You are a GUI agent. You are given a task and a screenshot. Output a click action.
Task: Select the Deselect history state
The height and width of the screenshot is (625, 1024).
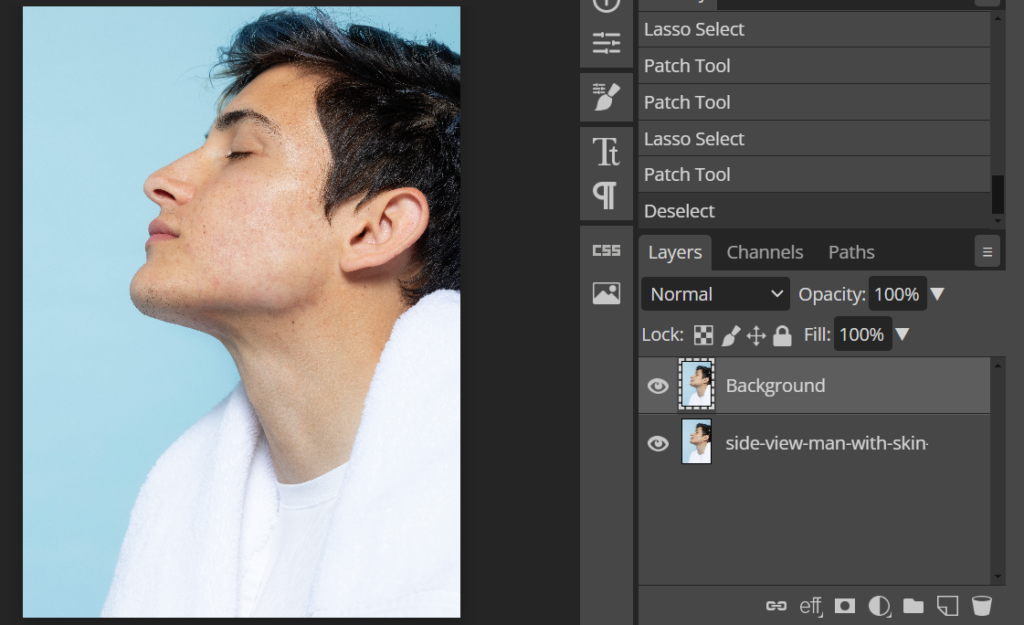coord(814,211)
